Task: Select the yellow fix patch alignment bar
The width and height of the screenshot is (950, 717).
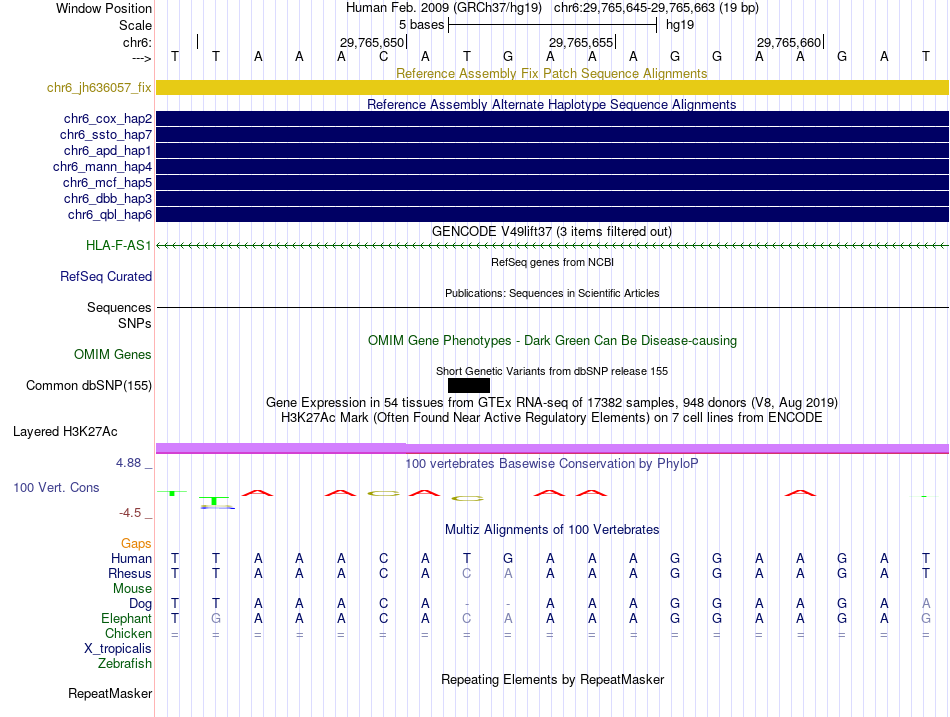Action: 552,87
